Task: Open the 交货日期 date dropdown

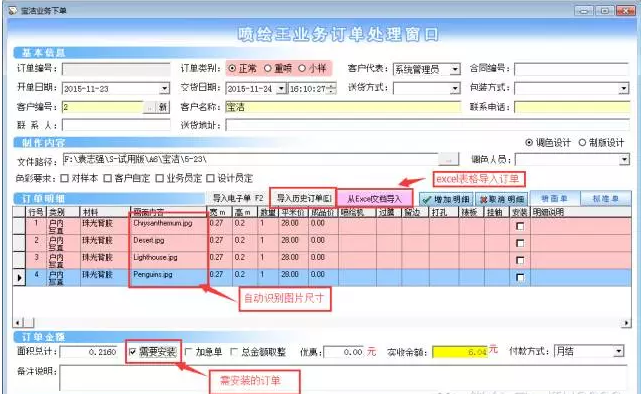Action: pos(281,88)
